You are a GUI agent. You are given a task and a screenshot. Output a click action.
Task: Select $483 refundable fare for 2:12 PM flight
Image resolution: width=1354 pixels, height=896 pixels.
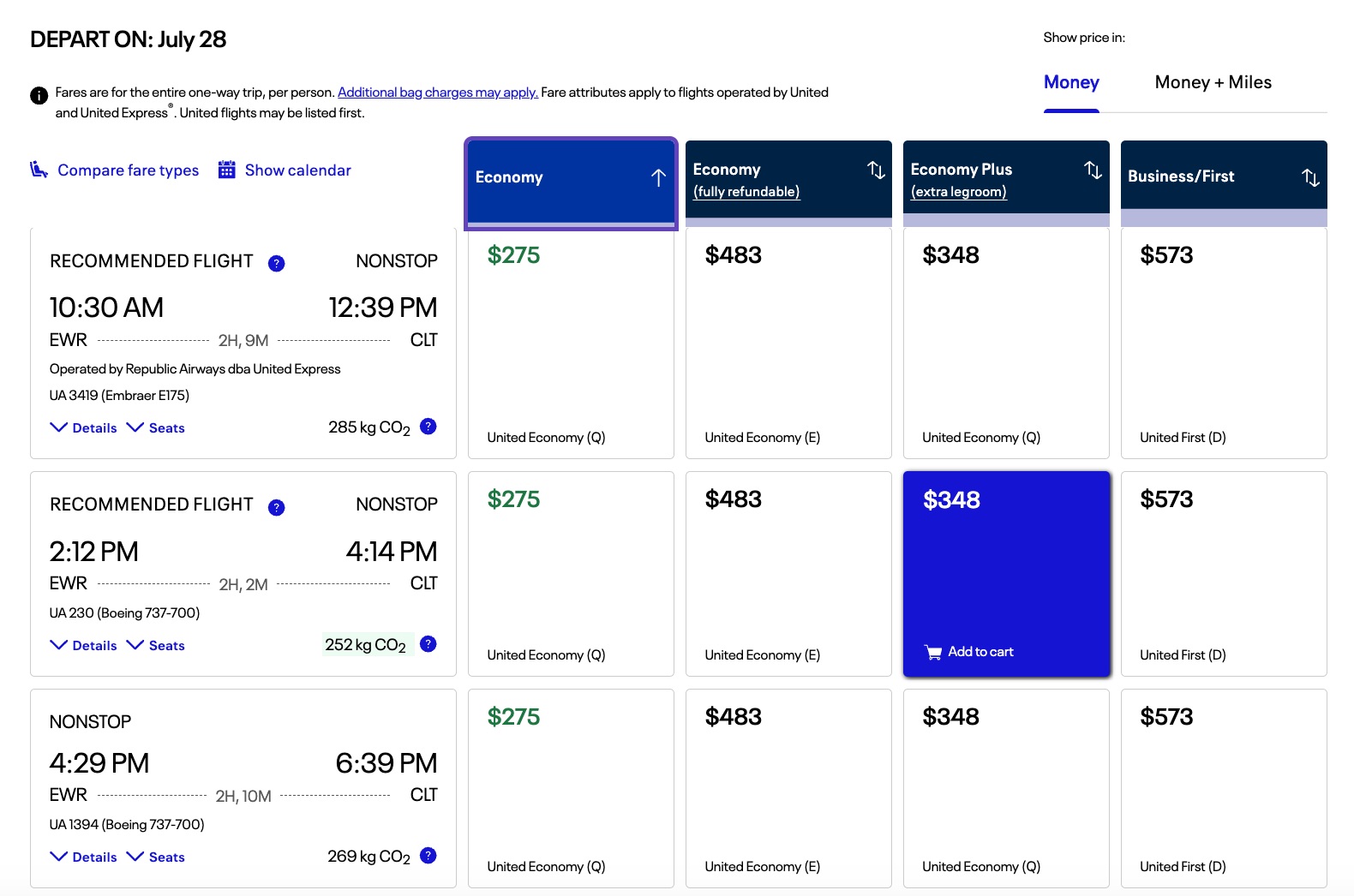(x=788, y=574)
